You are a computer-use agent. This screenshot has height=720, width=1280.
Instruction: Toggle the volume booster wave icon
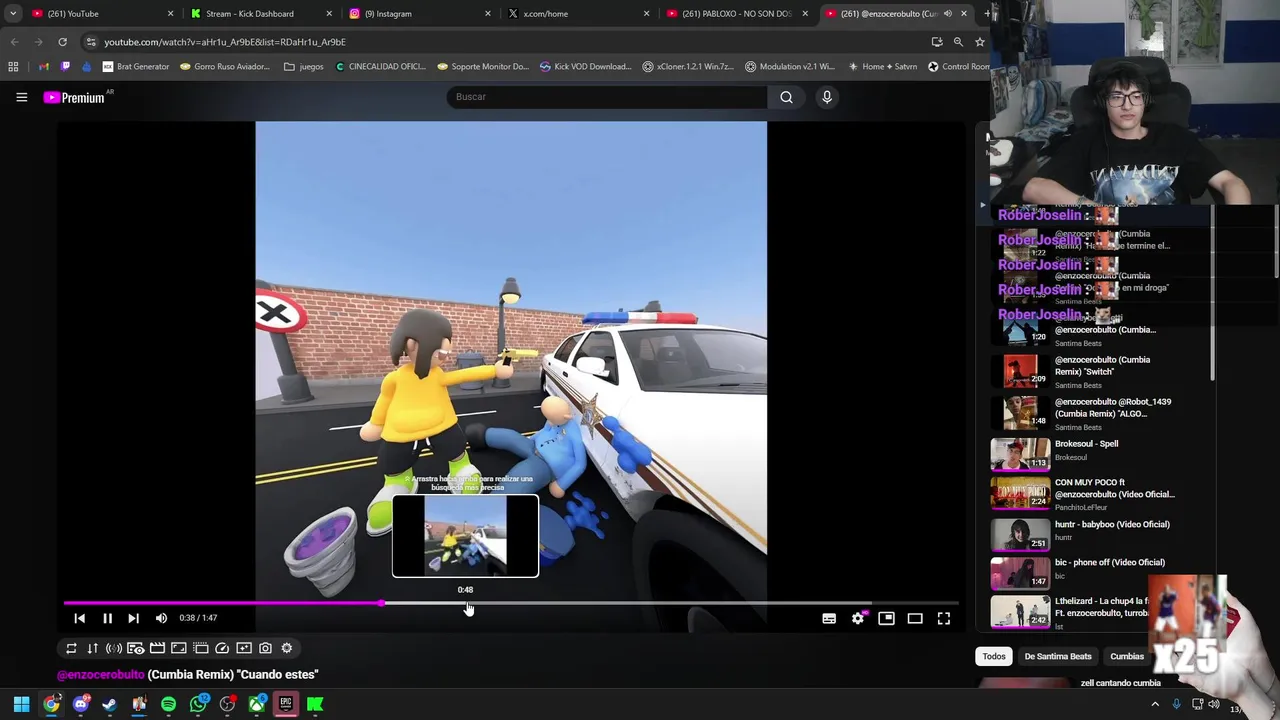point(114,648)
